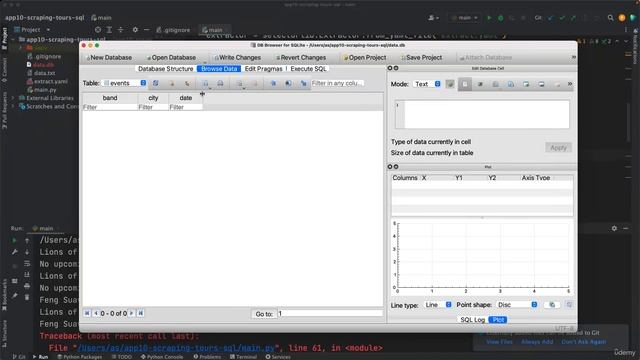Click Write Changes in the toolbar

pos(237,58)
